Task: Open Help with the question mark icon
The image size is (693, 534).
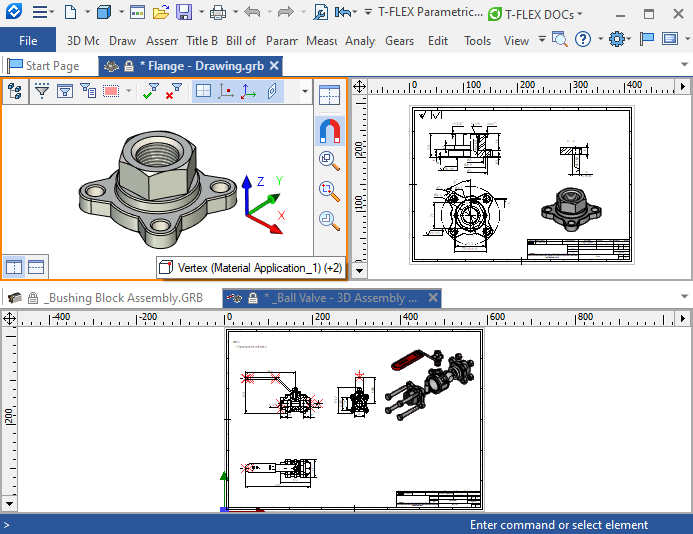Action: (x=583, y=39)
